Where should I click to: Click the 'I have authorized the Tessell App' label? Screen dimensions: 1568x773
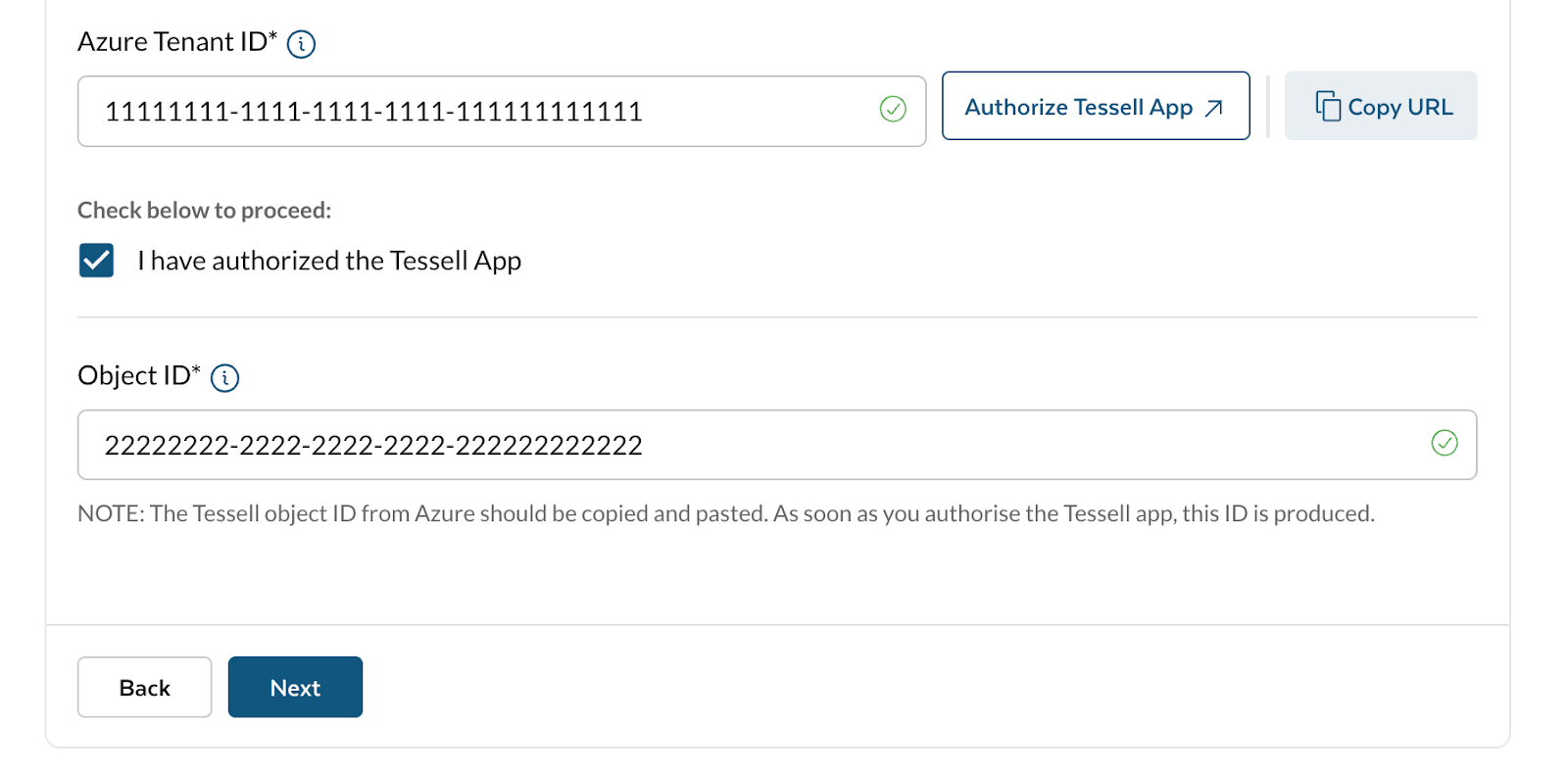tap(328, 261)
